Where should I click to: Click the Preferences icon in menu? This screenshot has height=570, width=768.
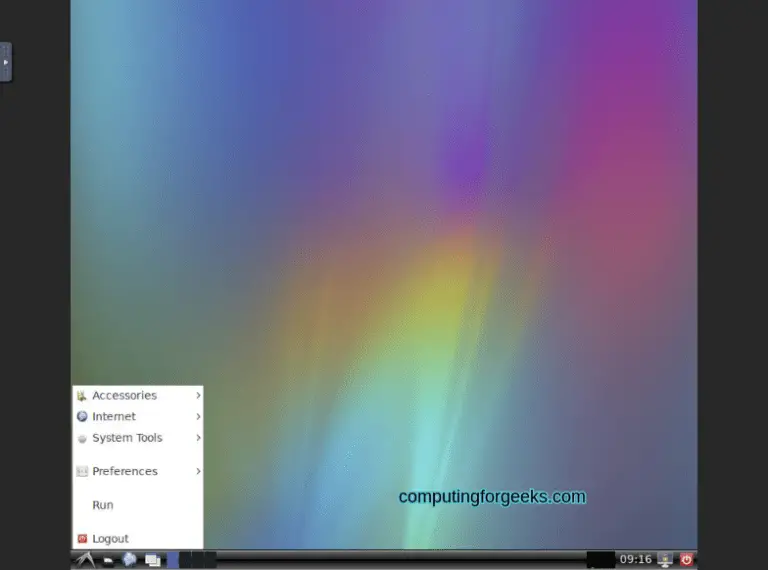[x=82, y=471]
